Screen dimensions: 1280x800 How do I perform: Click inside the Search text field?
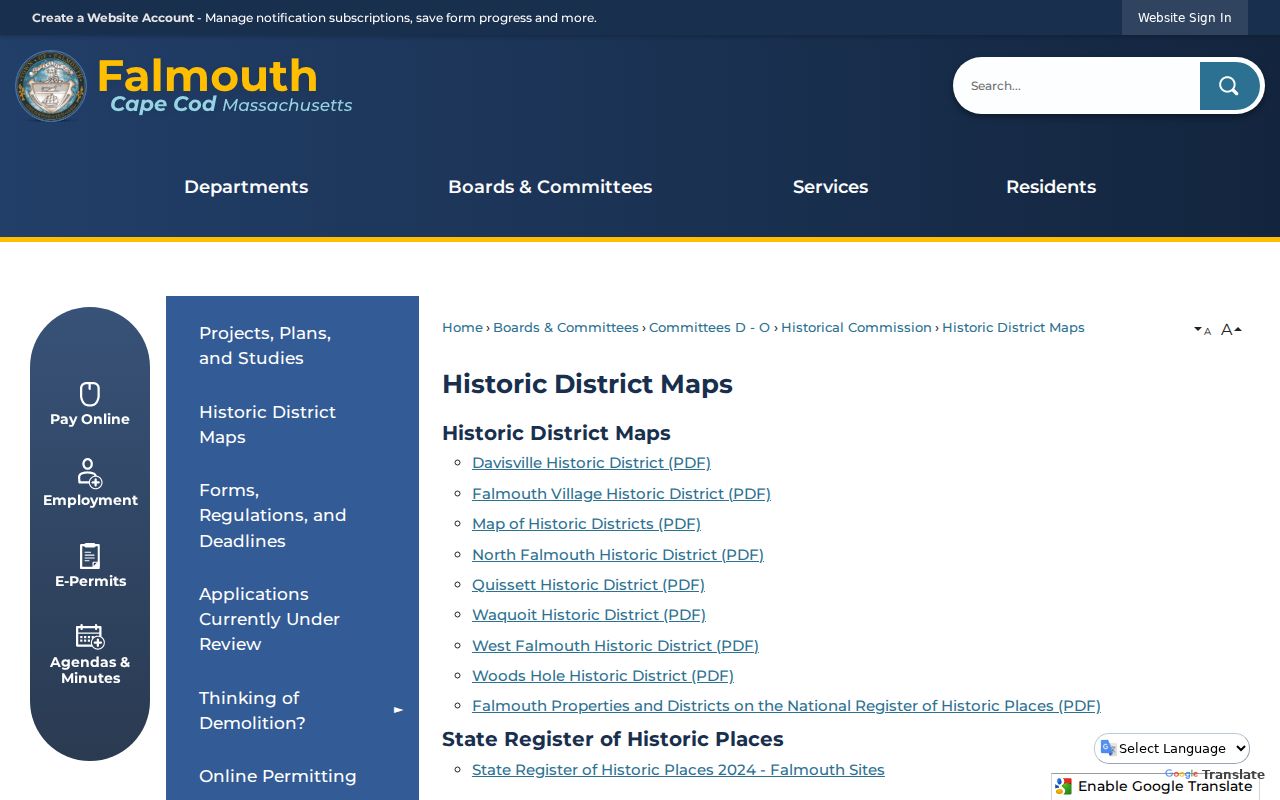(1078, 86)
